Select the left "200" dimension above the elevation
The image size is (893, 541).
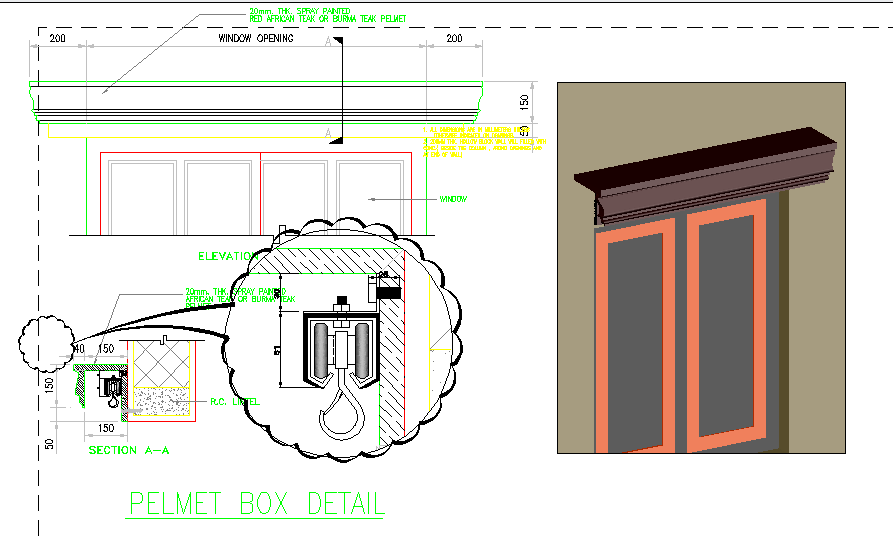57,38
